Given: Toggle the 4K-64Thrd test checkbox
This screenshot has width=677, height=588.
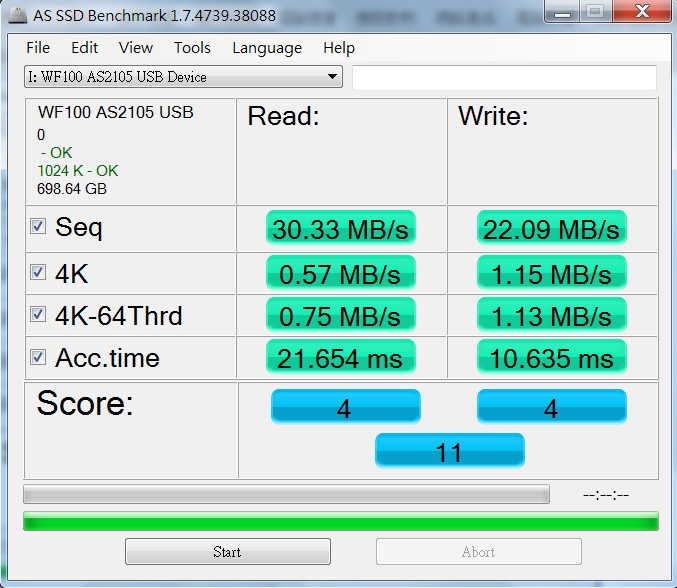Looking at the screenshot, I should tap(38, 314).
